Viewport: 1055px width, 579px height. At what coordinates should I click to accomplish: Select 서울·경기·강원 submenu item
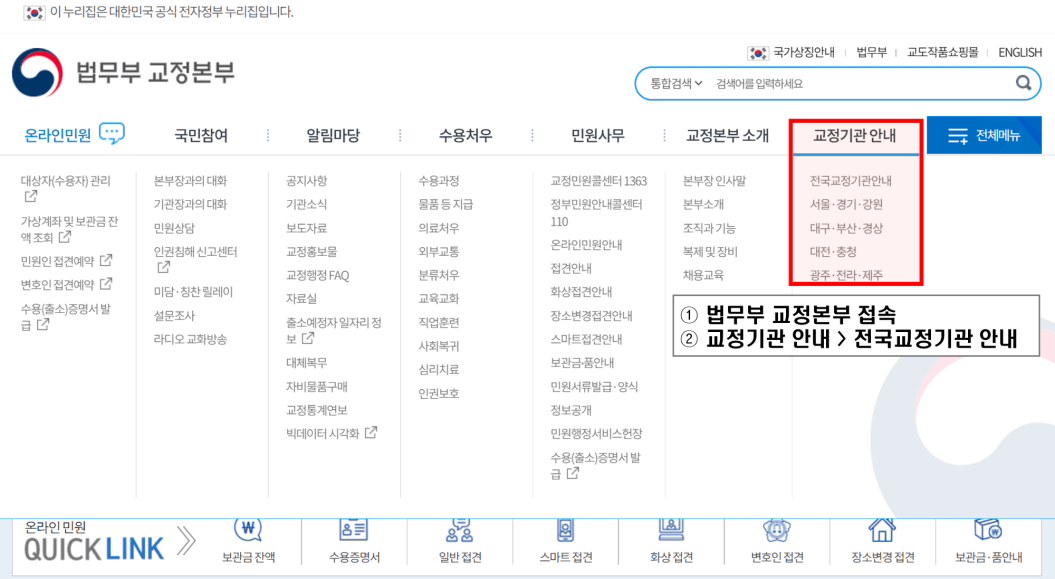(x=846, y=204)
